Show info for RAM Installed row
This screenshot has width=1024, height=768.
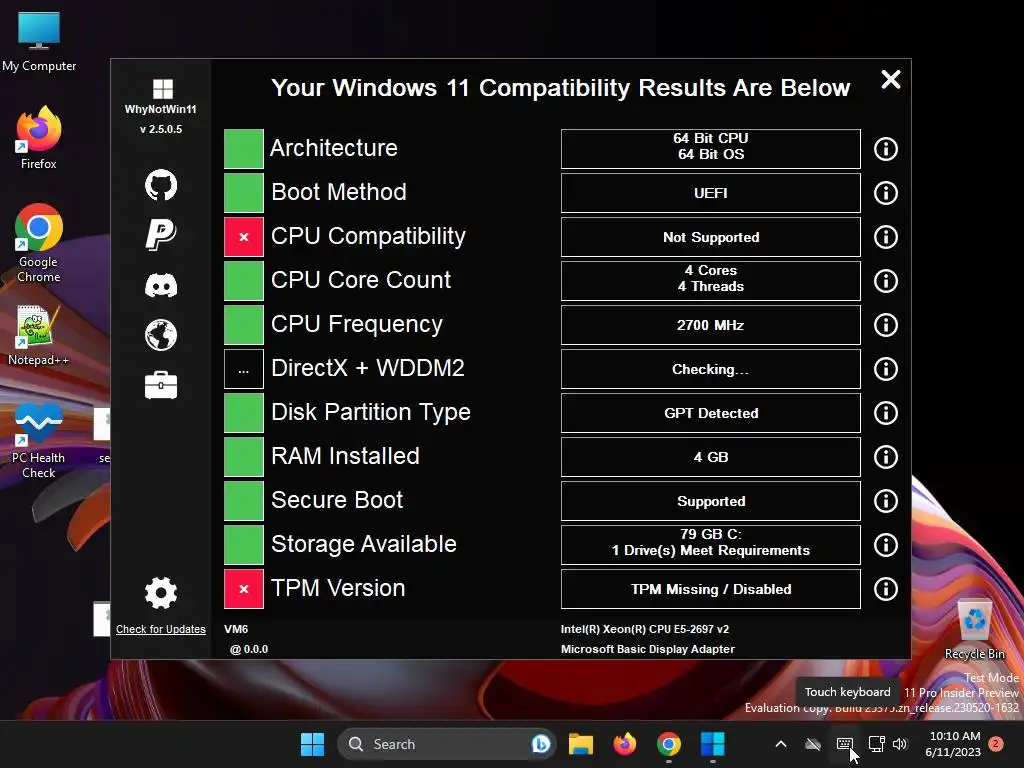[886, 456]
